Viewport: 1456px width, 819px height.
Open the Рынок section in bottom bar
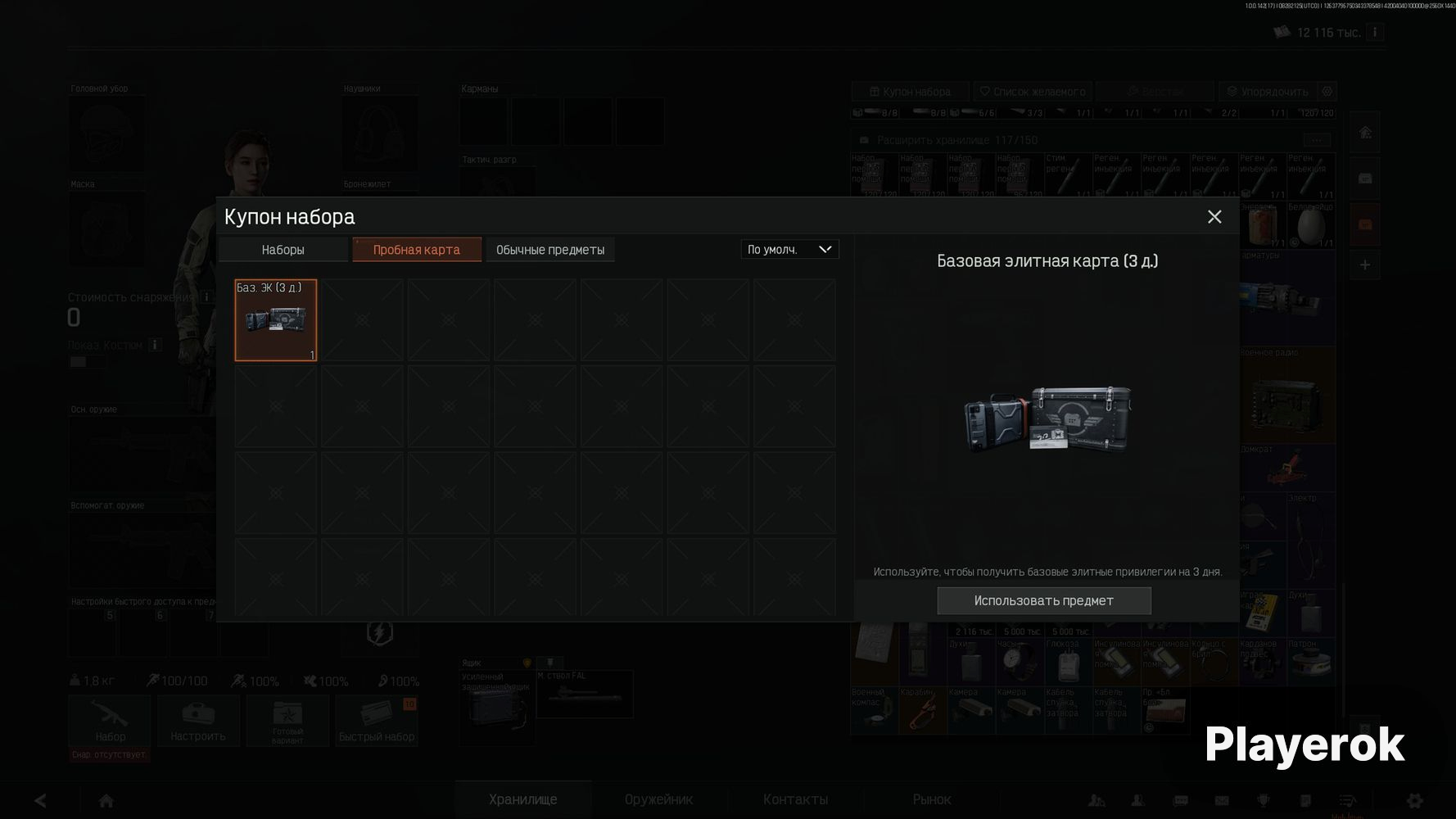(931, 799)
